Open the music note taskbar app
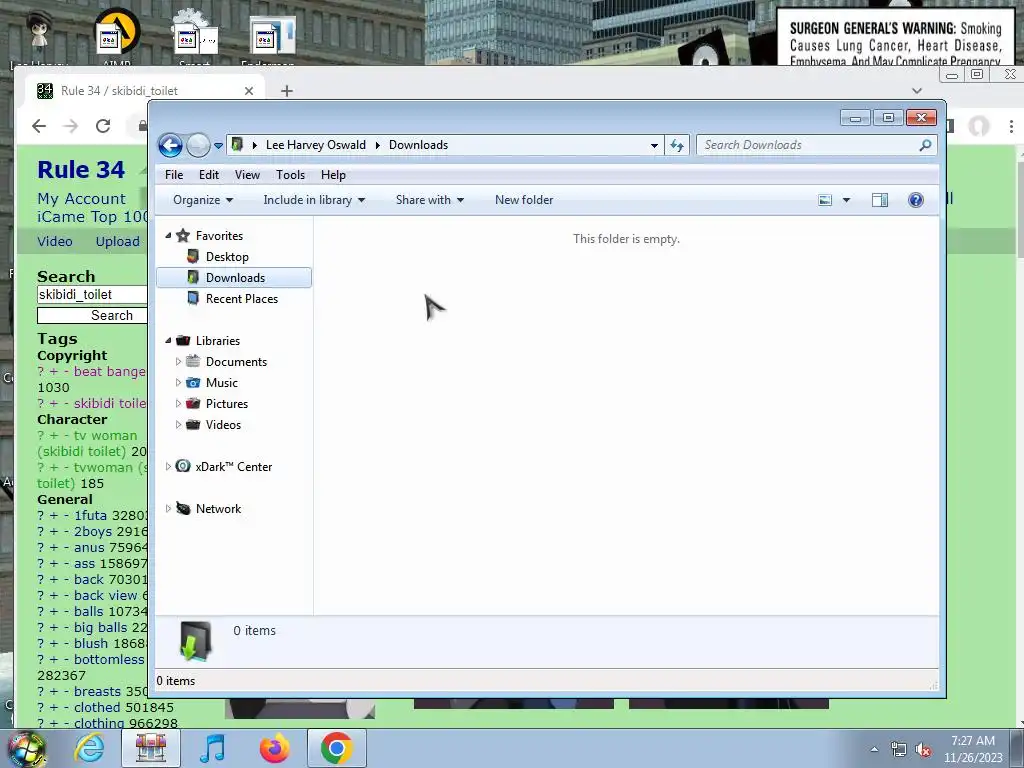Screen dimensions: 1024x768 tap(212, 748)
